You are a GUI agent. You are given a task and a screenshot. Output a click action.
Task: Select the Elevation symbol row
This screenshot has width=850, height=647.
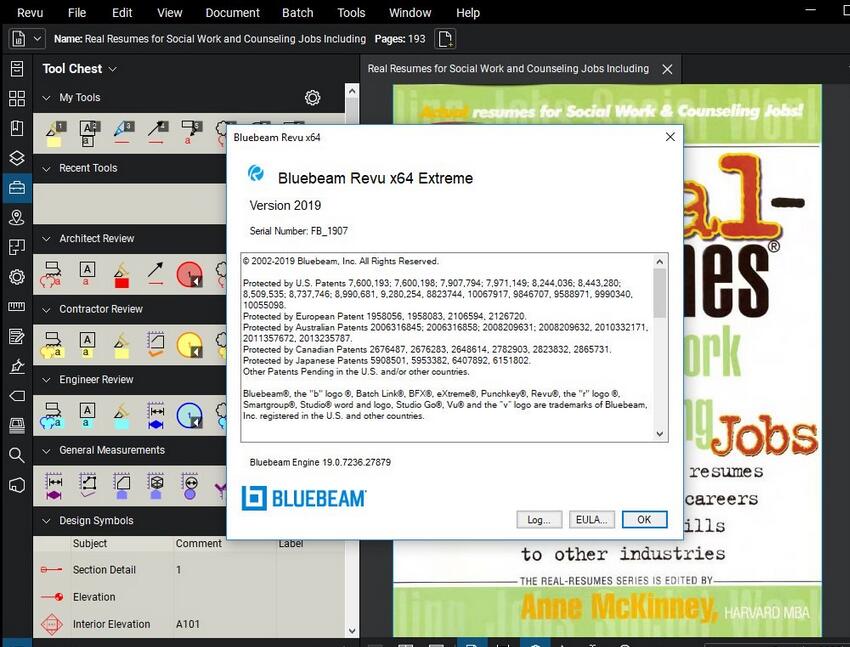coord(189,597)
